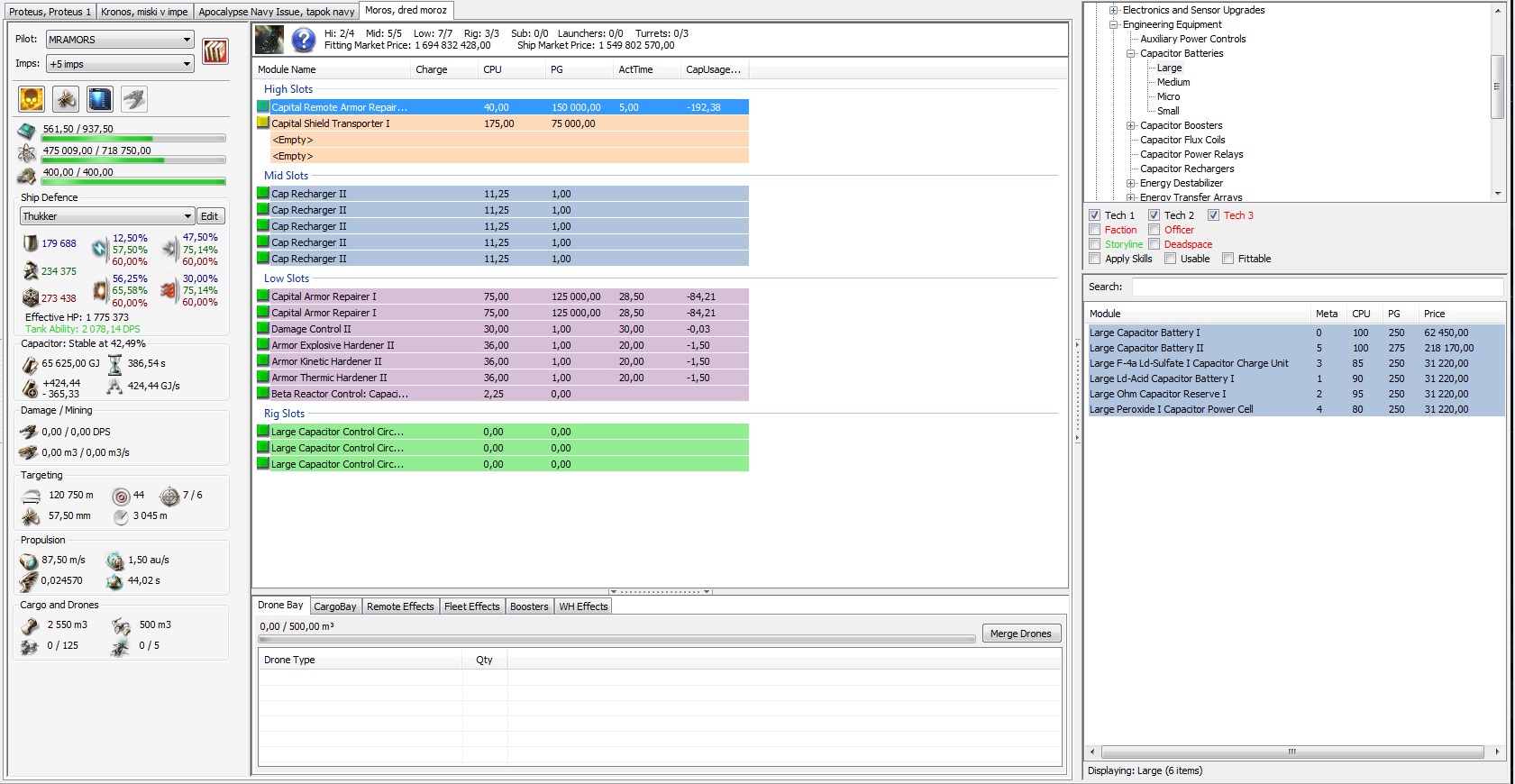Toggle state icon of Capital Shield Transporter I
The width and height of the screenshot is (1515, 784).
[263, 123]
